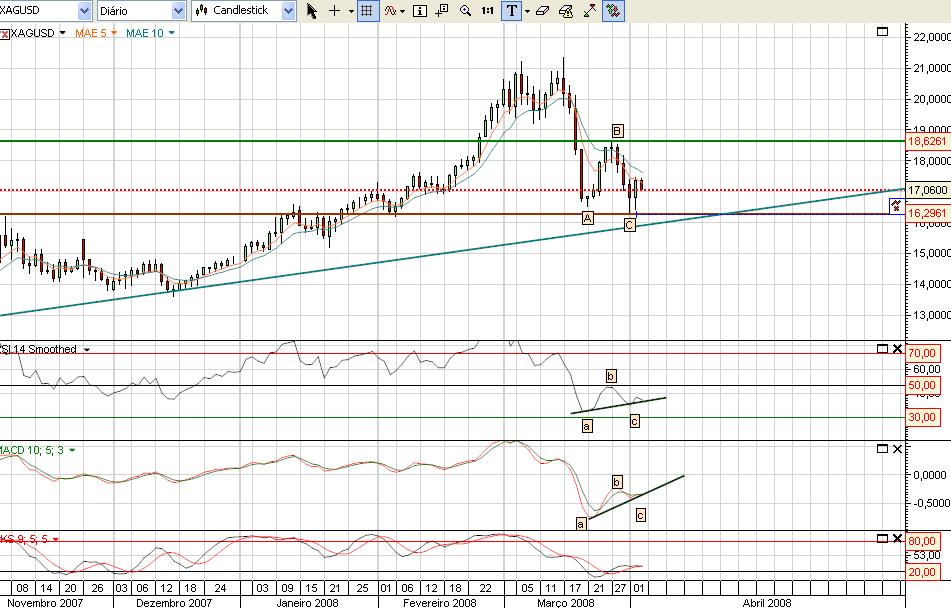This screenshot has height=608, width=951.
Task: Click the erase-all drawings icon
Action: (x=565, y=11)
